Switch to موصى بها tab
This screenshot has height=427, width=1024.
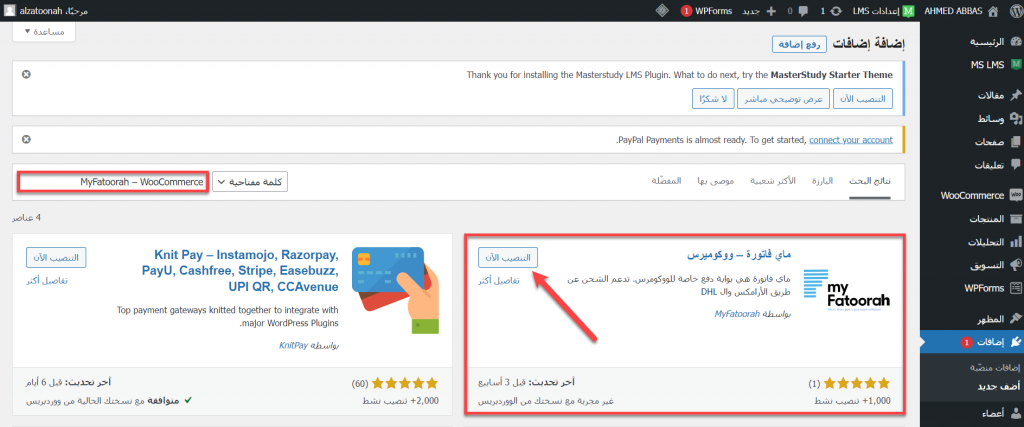[x=715, y=181]
